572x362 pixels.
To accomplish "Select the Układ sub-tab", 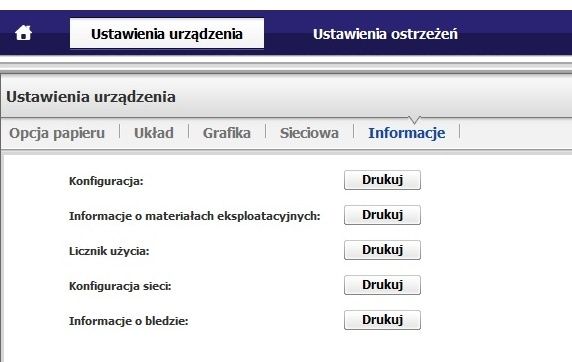I will tap(154, 133).
